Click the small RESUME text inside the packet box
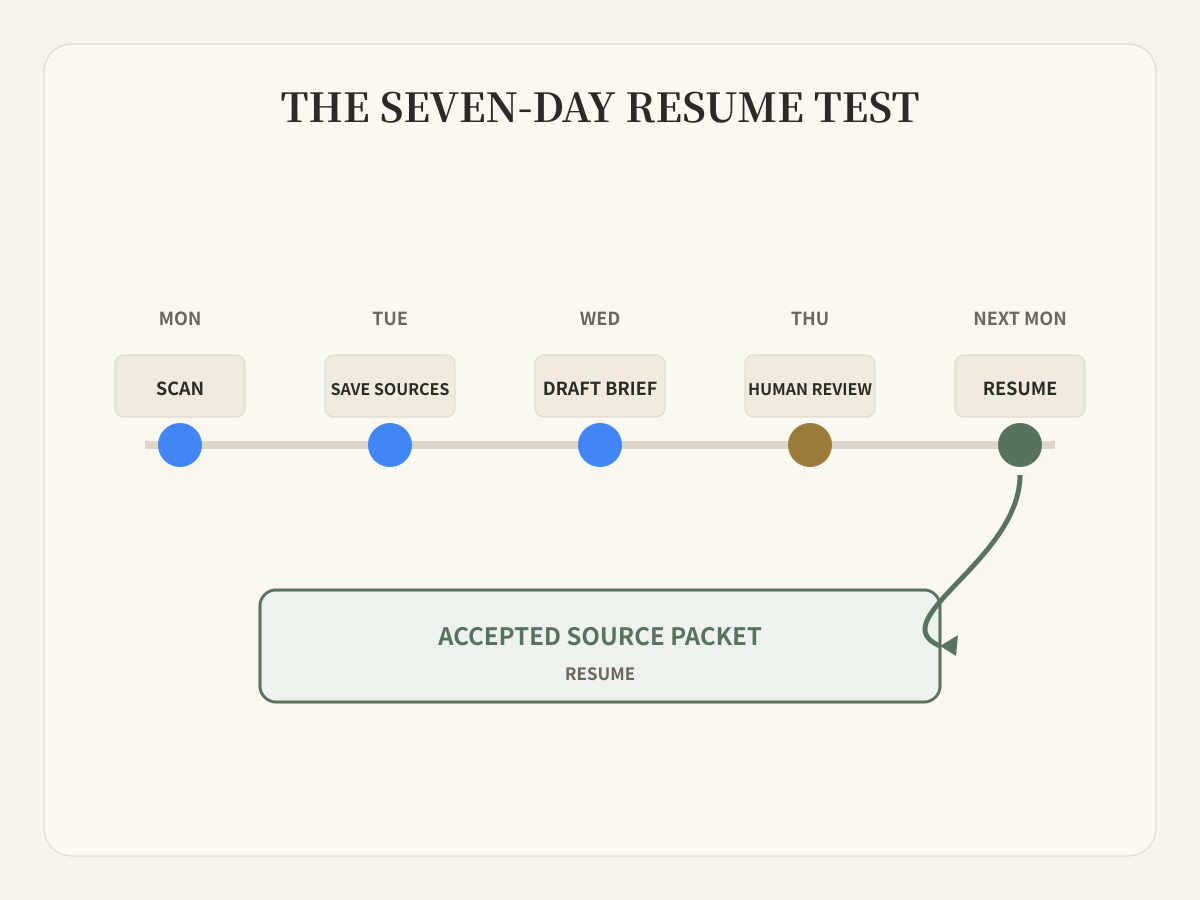Image resolution: width=1200 pixels, height=900 pixels. [x=600, y=674]
